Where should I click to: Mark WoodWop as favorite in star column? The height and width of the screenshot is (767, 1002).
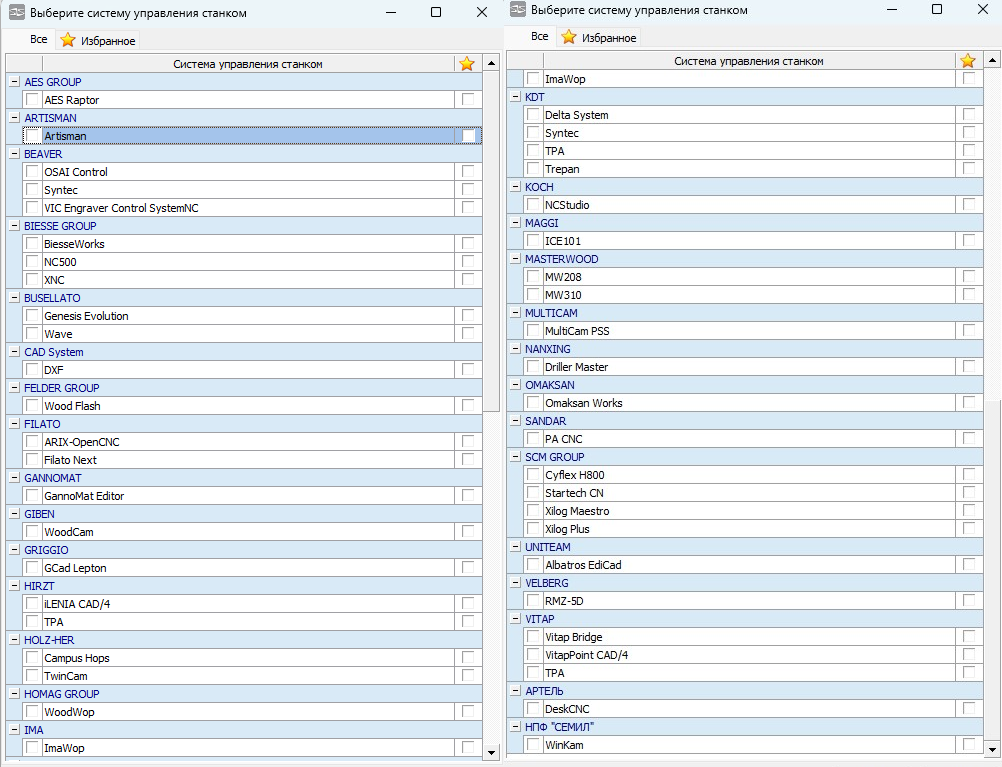(x=468, y=712)
